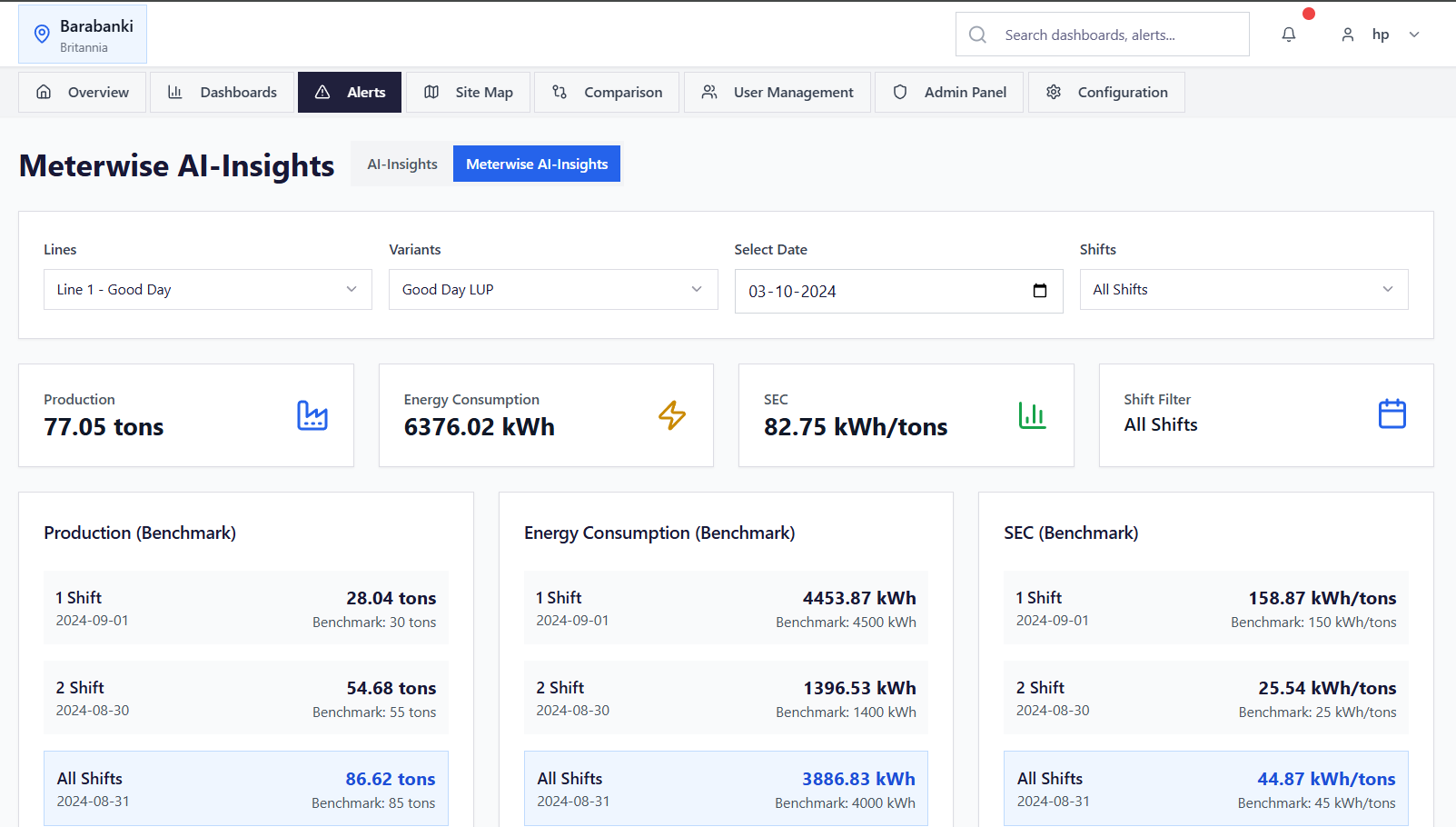The width and height of the screenshot is (1456, 827).
Task: Open the Shifts dropdown showing All Shifts
Action: coord(1244,289)
